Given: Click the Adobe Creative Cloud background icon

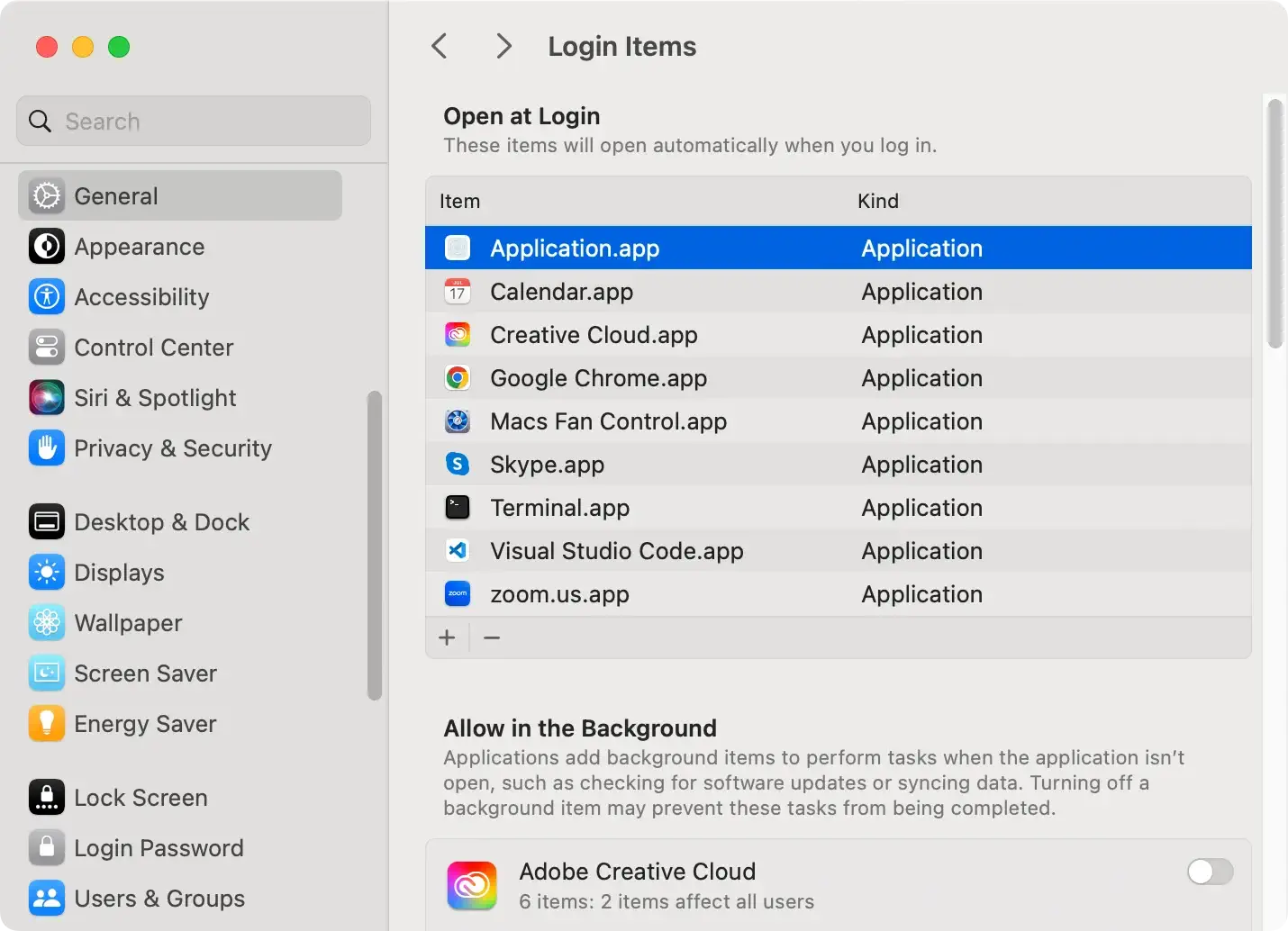Looking at the screenshot, I should 471,885.
